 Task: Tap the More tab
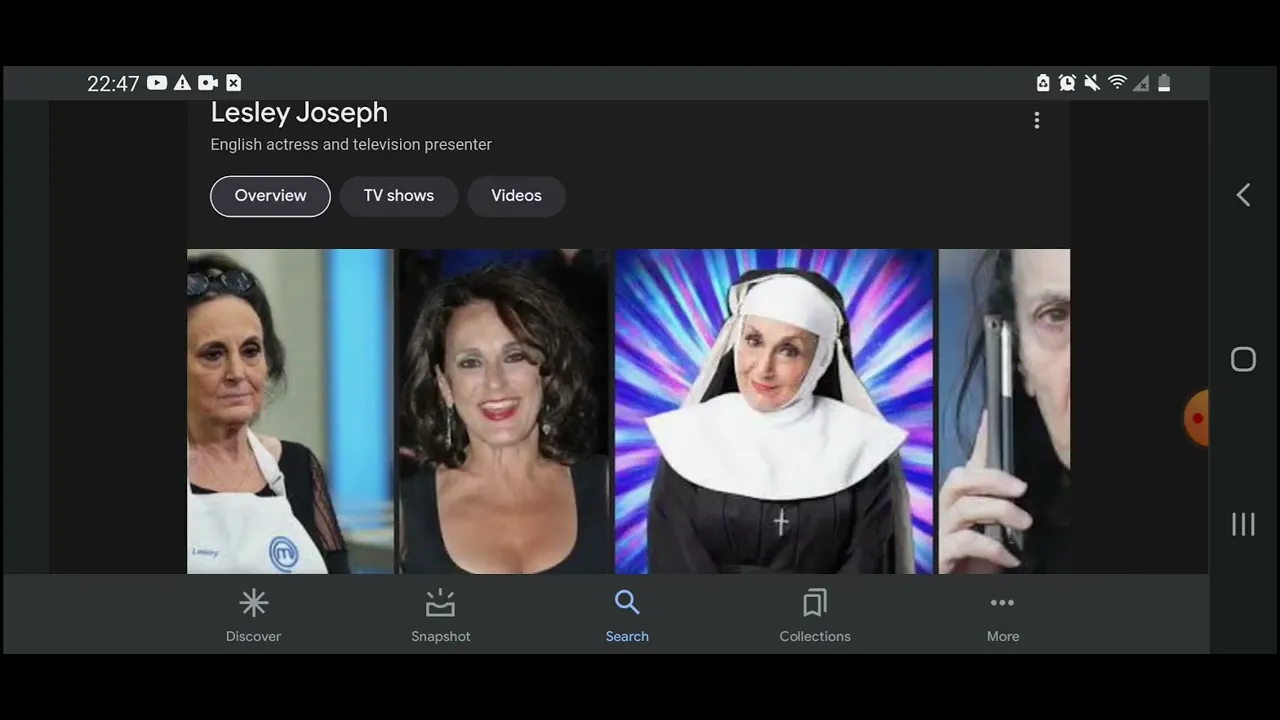(1003, 615)
